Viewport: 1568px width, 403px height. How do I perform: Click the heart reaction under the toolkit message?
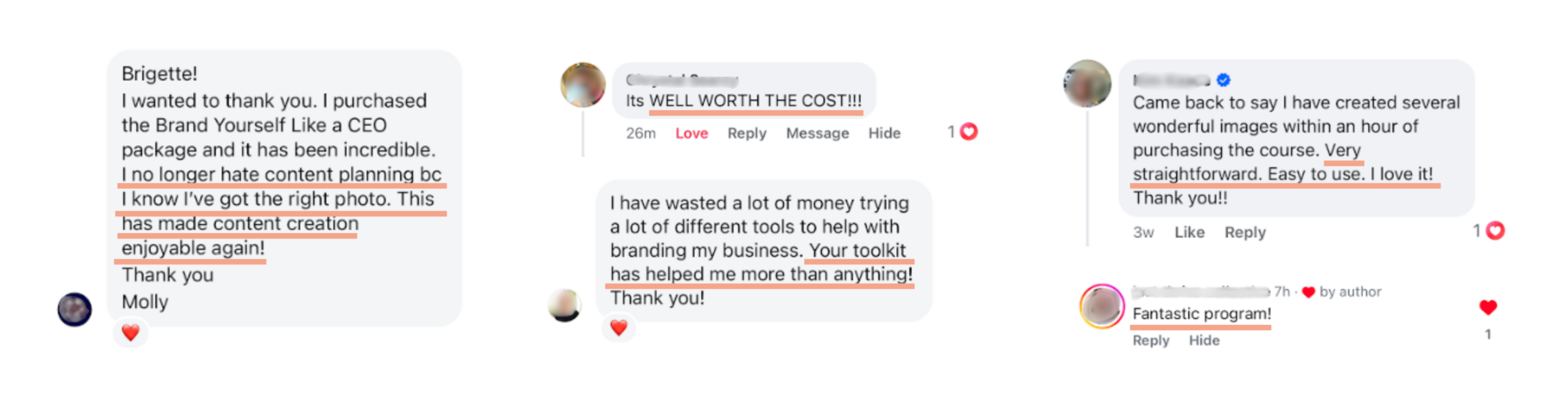[619, 328]
